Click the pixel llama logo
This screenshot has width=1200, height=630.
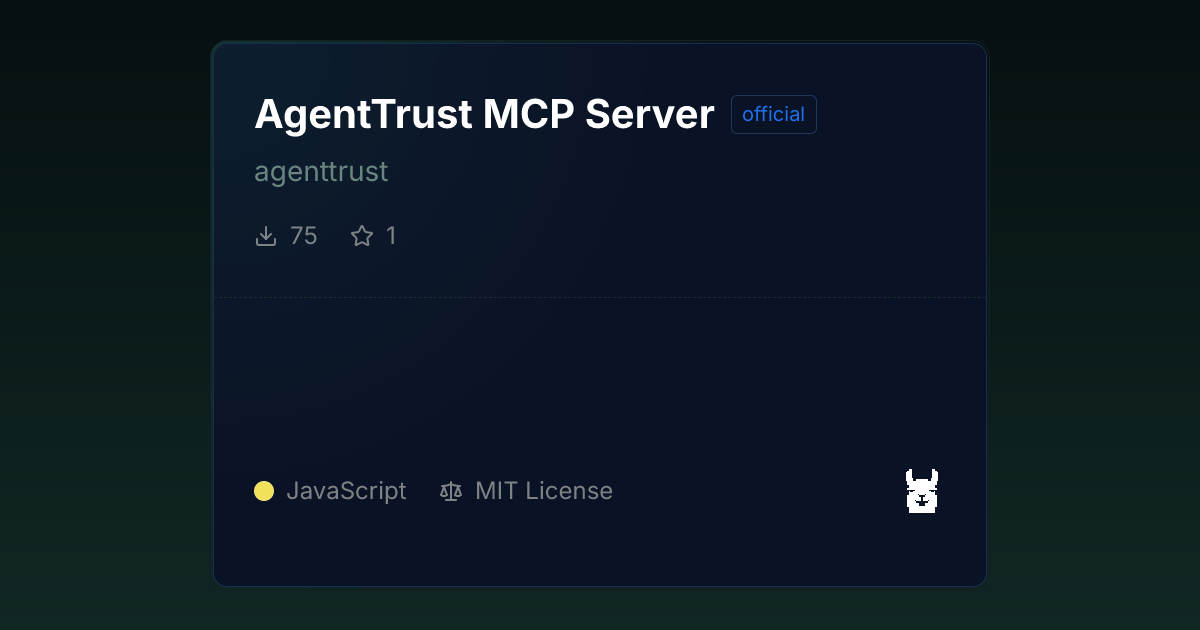pos(922,491)
